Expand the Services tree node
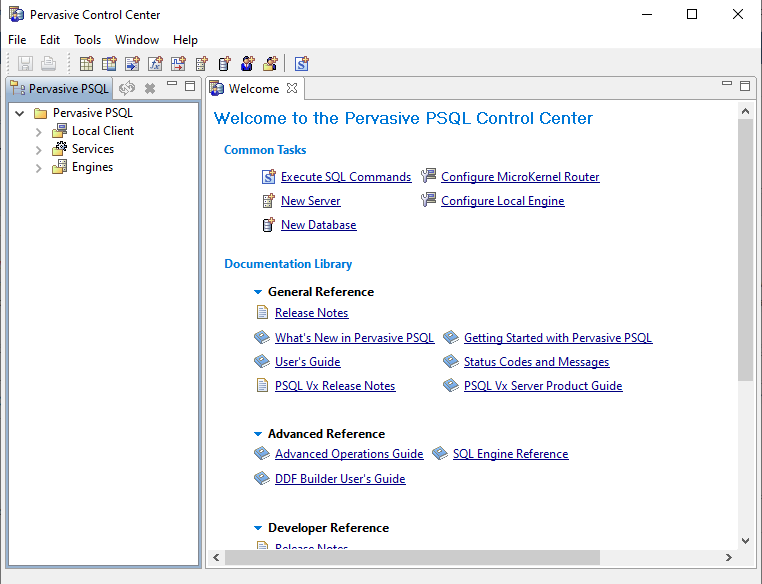762x584 pixels. pos(38,150)
